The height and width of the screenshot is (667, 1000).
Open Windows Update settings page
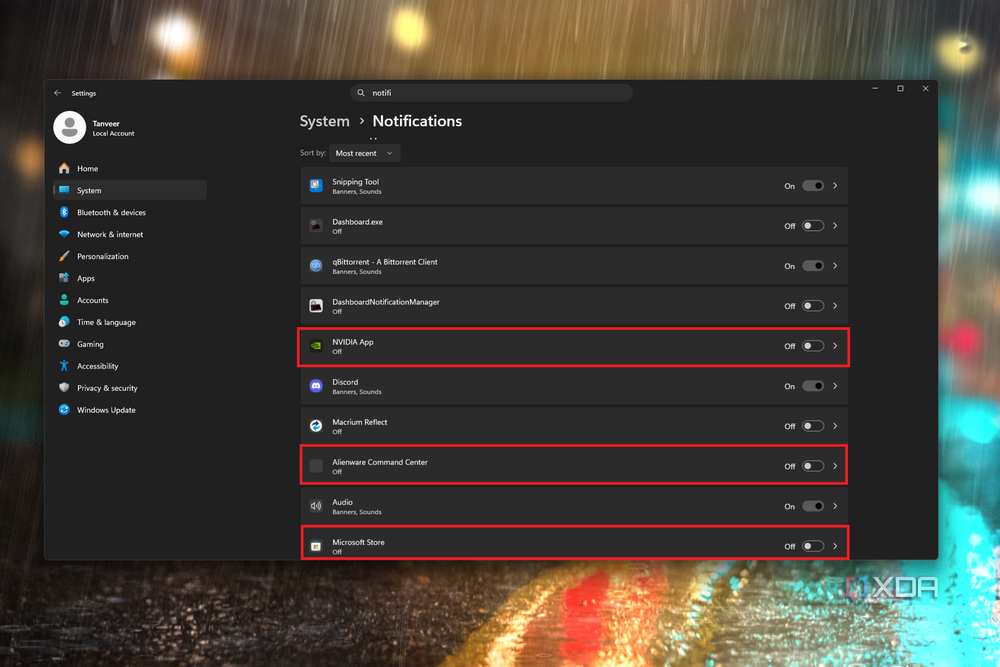tap(130, 410)
